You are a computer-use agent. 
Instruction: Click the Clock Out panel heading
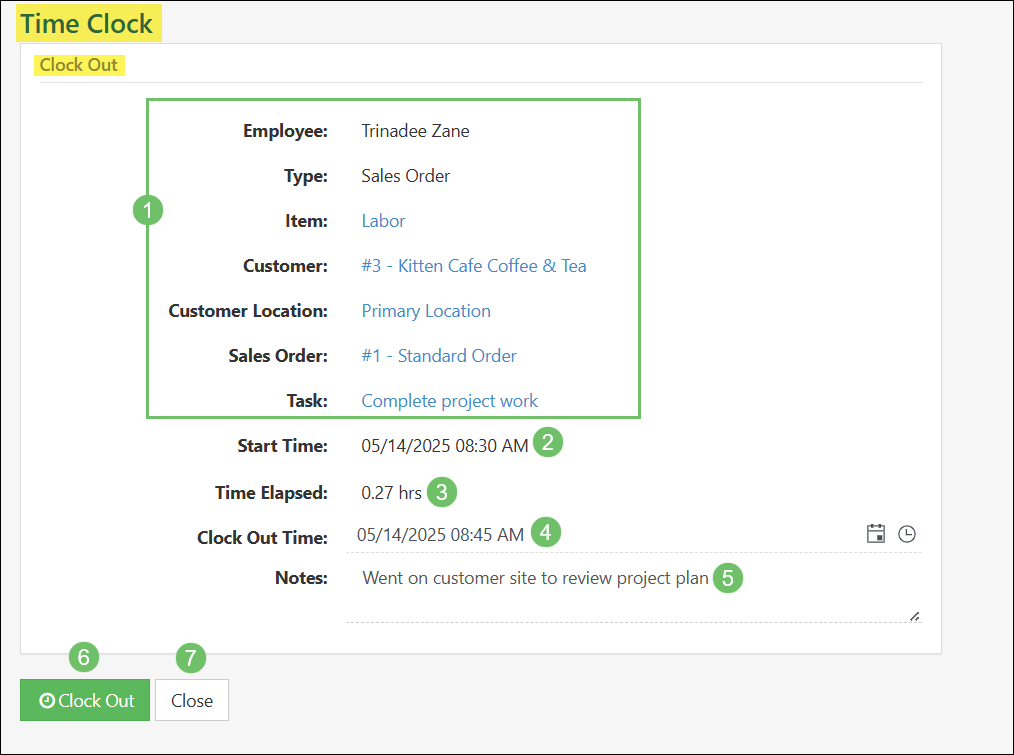78,65
